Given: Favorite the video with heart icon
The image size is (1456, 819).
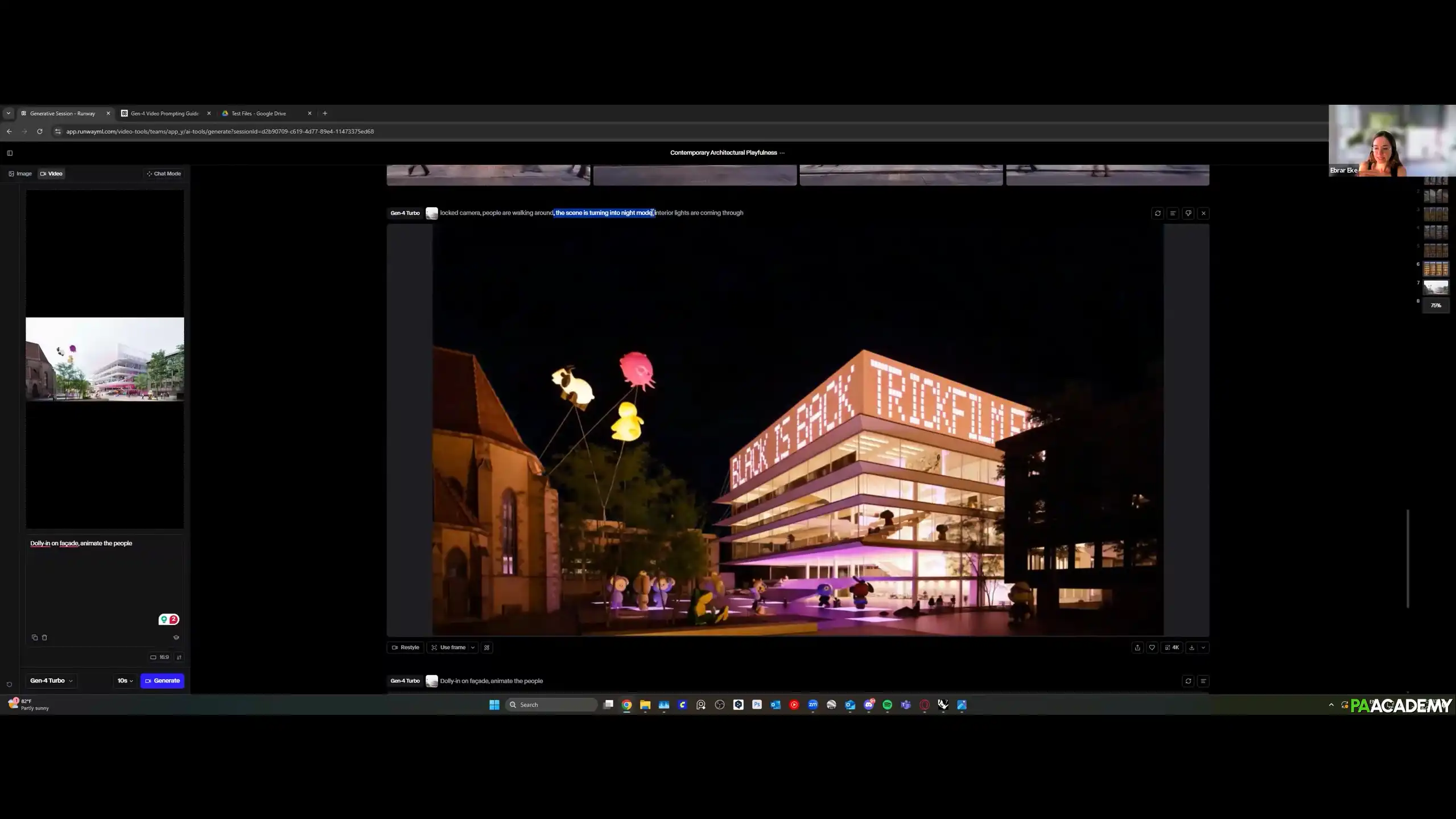Looking at the screenshot, I should (1152, 648).
